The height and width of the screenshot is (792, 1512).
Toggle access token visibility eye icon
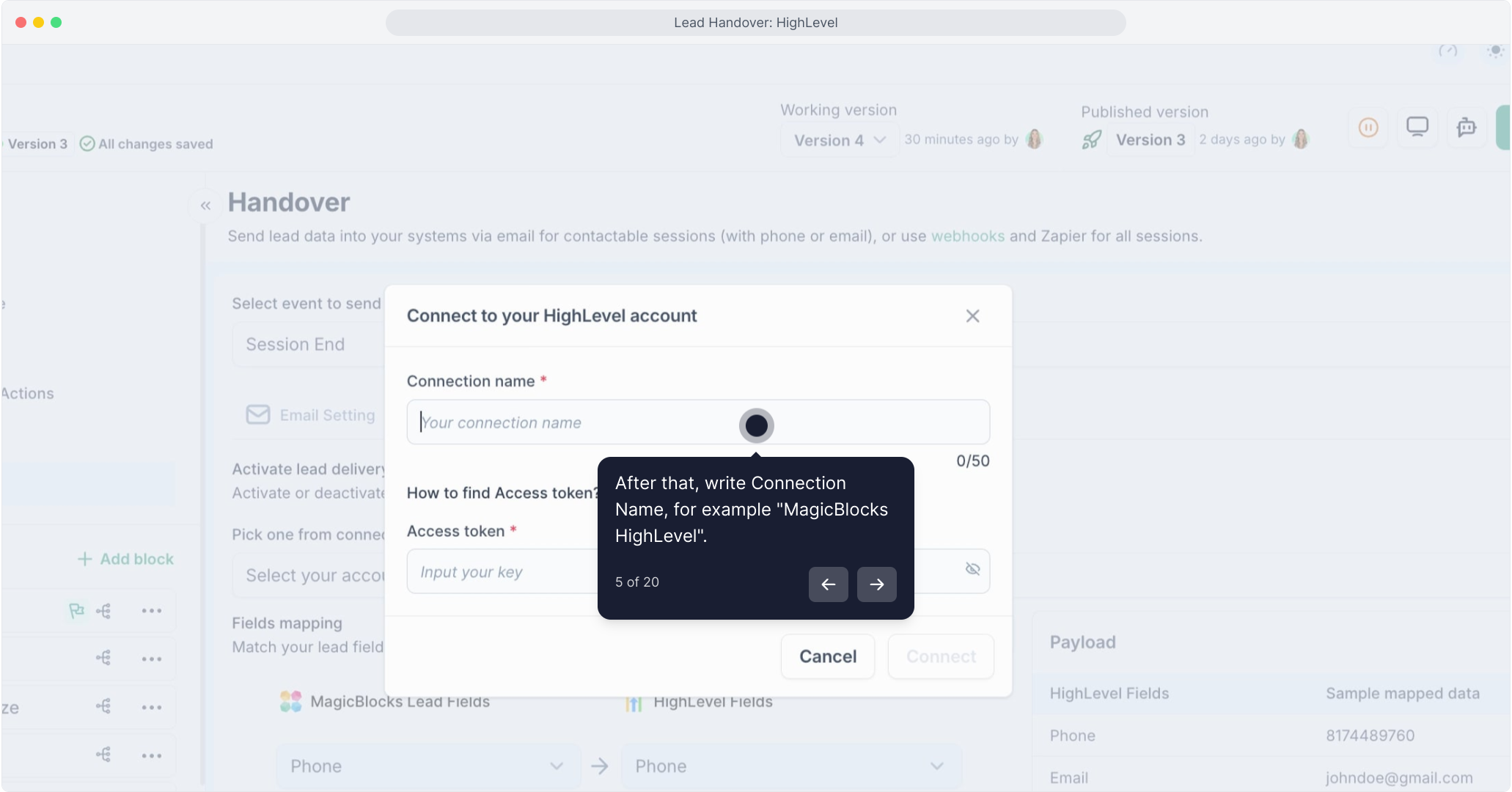click(x=972, y=569)
